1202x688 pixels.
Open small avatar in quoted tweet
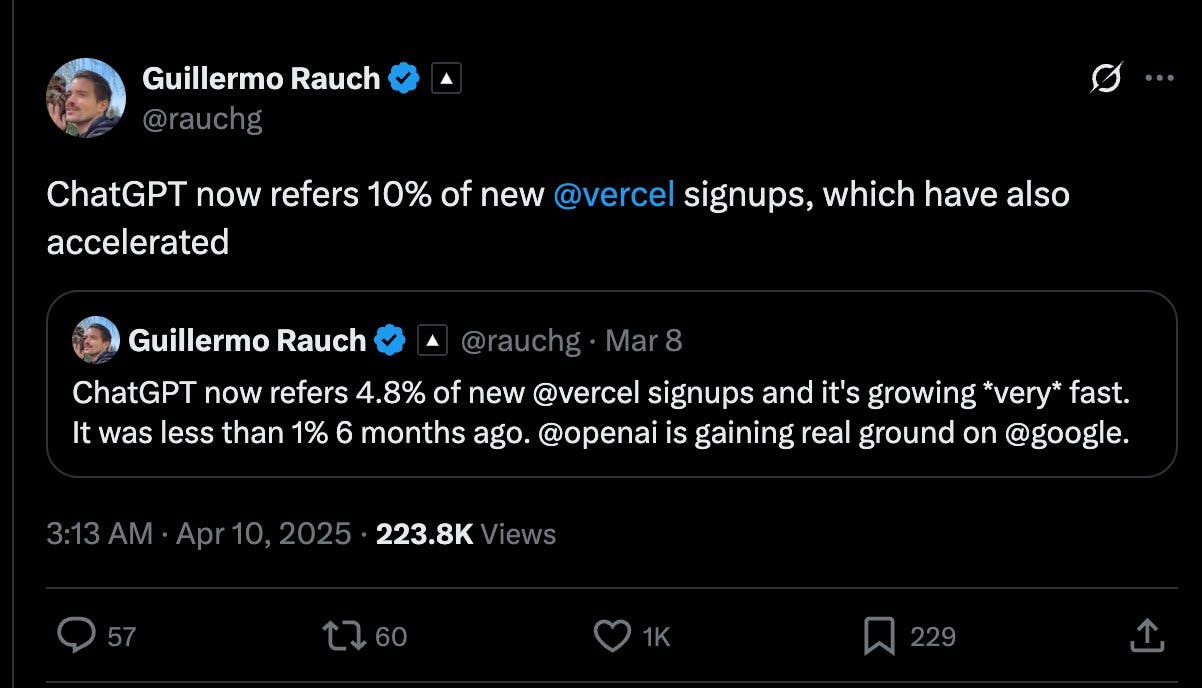point(96,341)
